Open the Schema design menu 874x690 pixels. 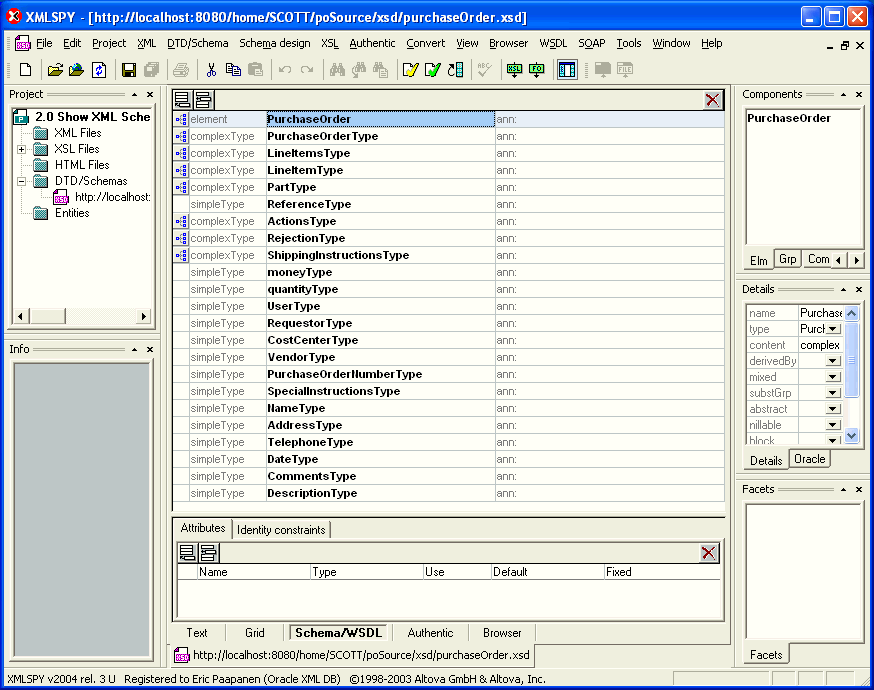coord(274,43)
